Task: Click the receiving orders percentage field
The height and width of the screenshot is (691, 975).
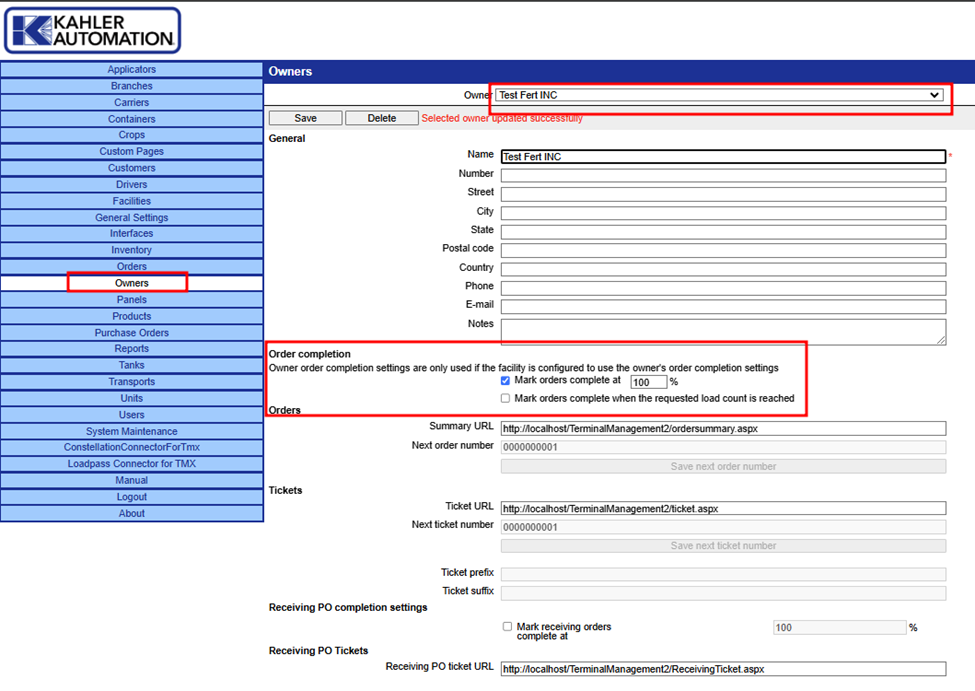Action: pos(839,628)
